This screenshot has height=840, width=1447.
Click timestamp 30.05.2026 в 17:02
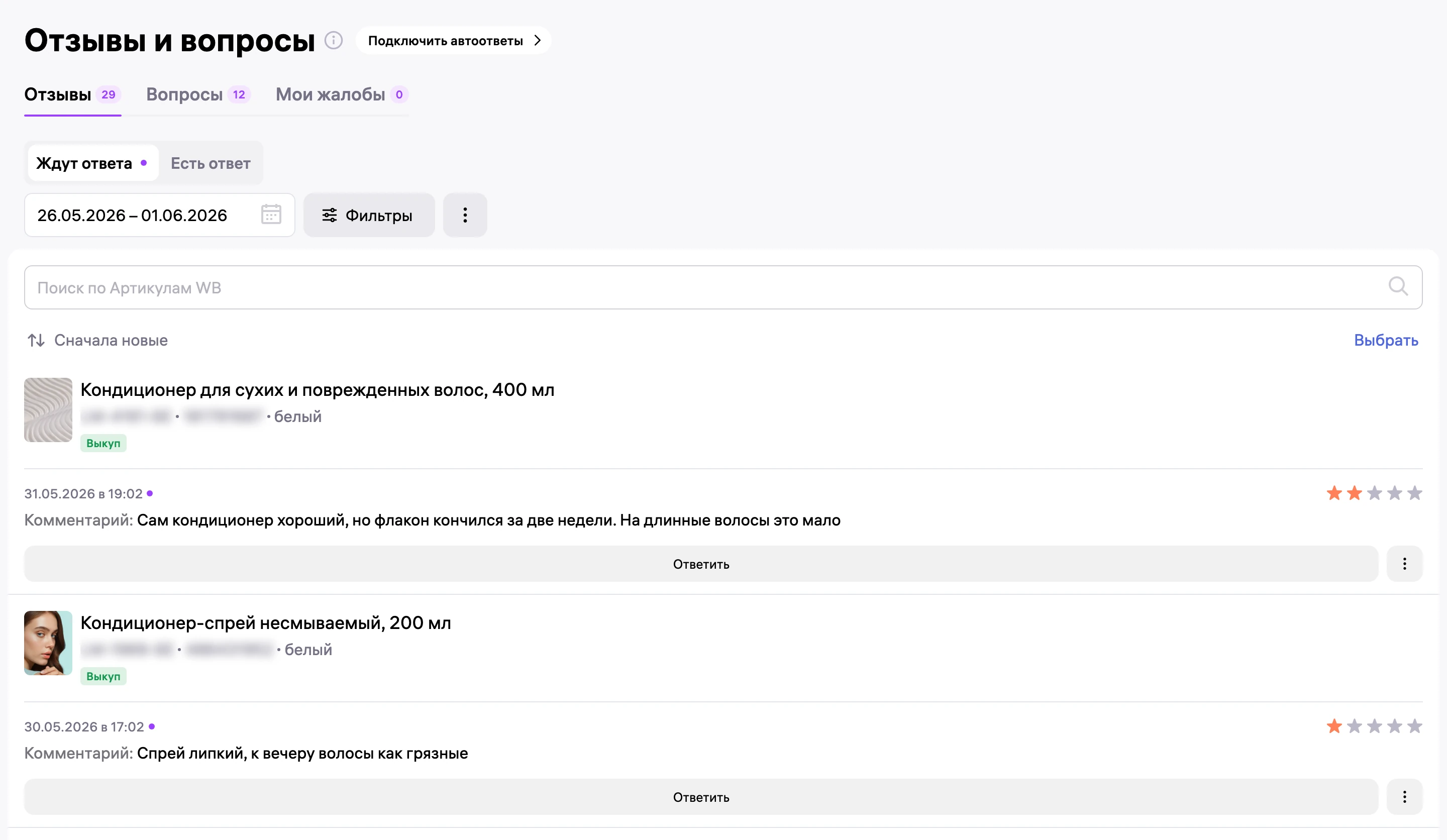[84, 727]
